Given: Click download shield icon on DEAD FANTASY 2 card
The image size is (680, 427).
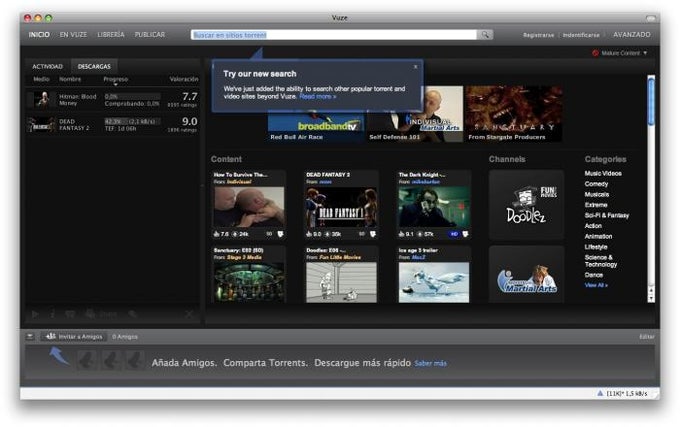Looking at the screenshot, I should tap(373, 234).
